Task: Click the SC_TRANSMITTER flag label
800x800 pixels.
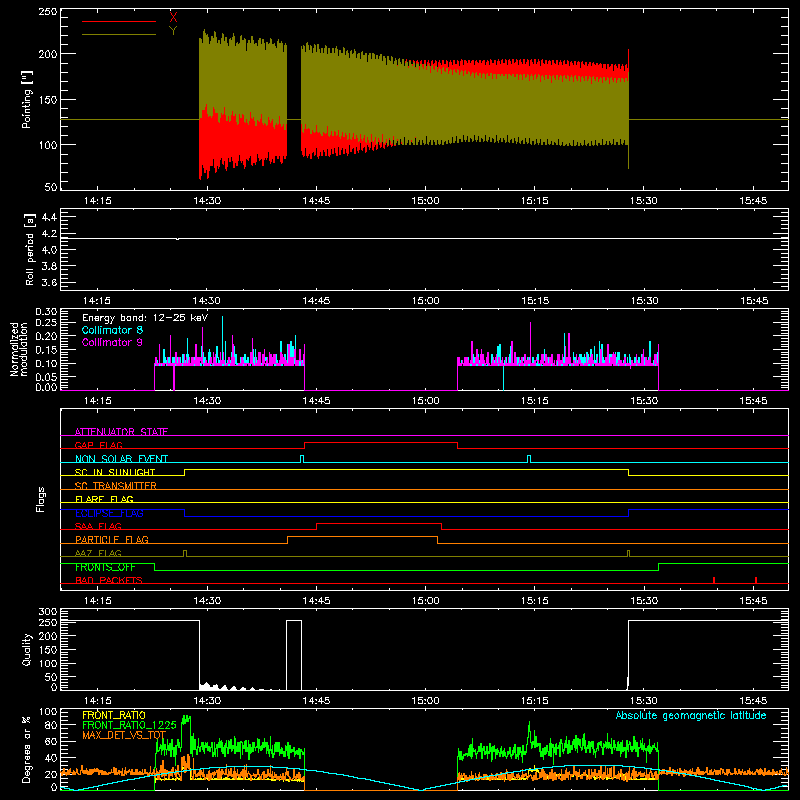Action: [115, 486]
